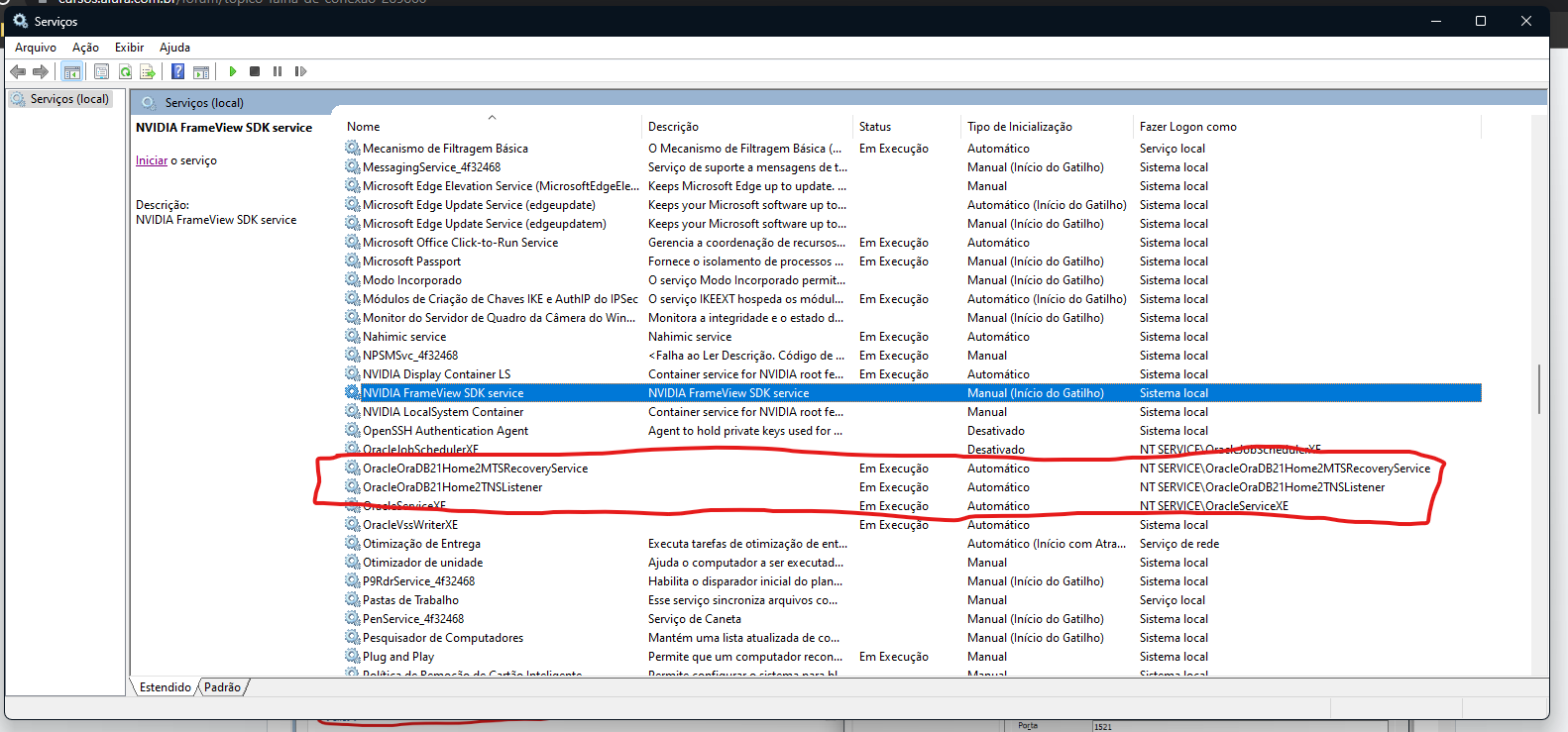The height and width of the screenshot is (732, 1568).
Task: Refresh the services list via toolbar icon
Action: pos(125,71)
